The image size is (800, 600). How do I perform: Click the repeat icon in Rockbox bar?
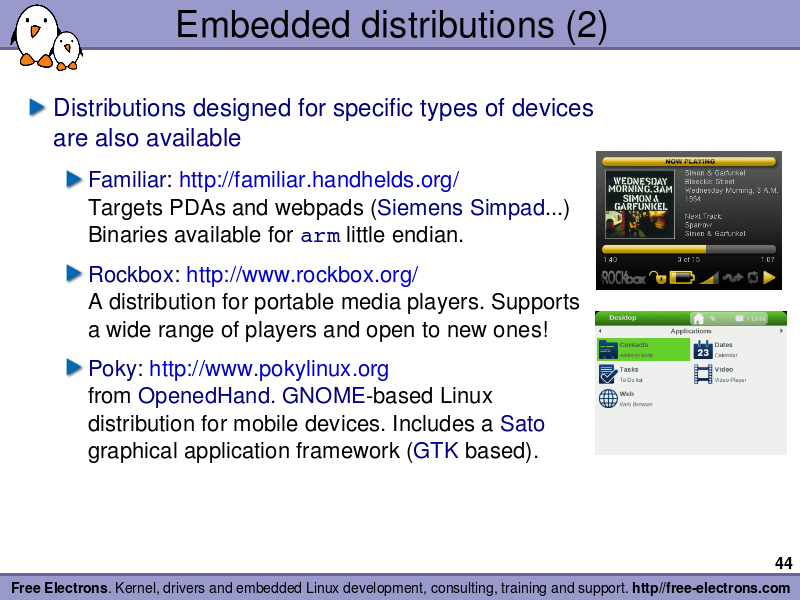(x=753, y=278)
